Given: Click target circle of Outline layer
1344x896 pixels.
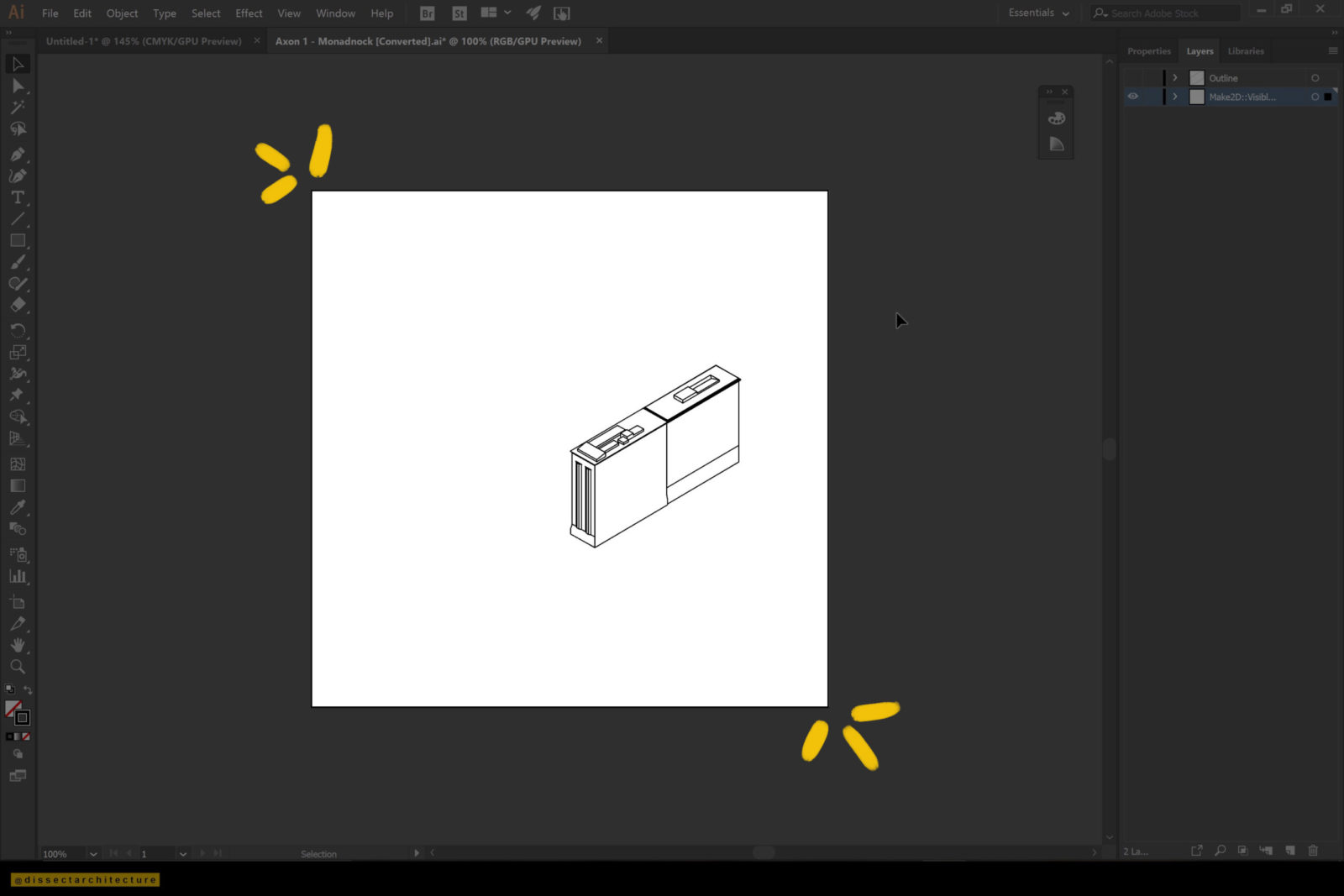Looking at the screenshot, I should click(x=1315, y=78).
